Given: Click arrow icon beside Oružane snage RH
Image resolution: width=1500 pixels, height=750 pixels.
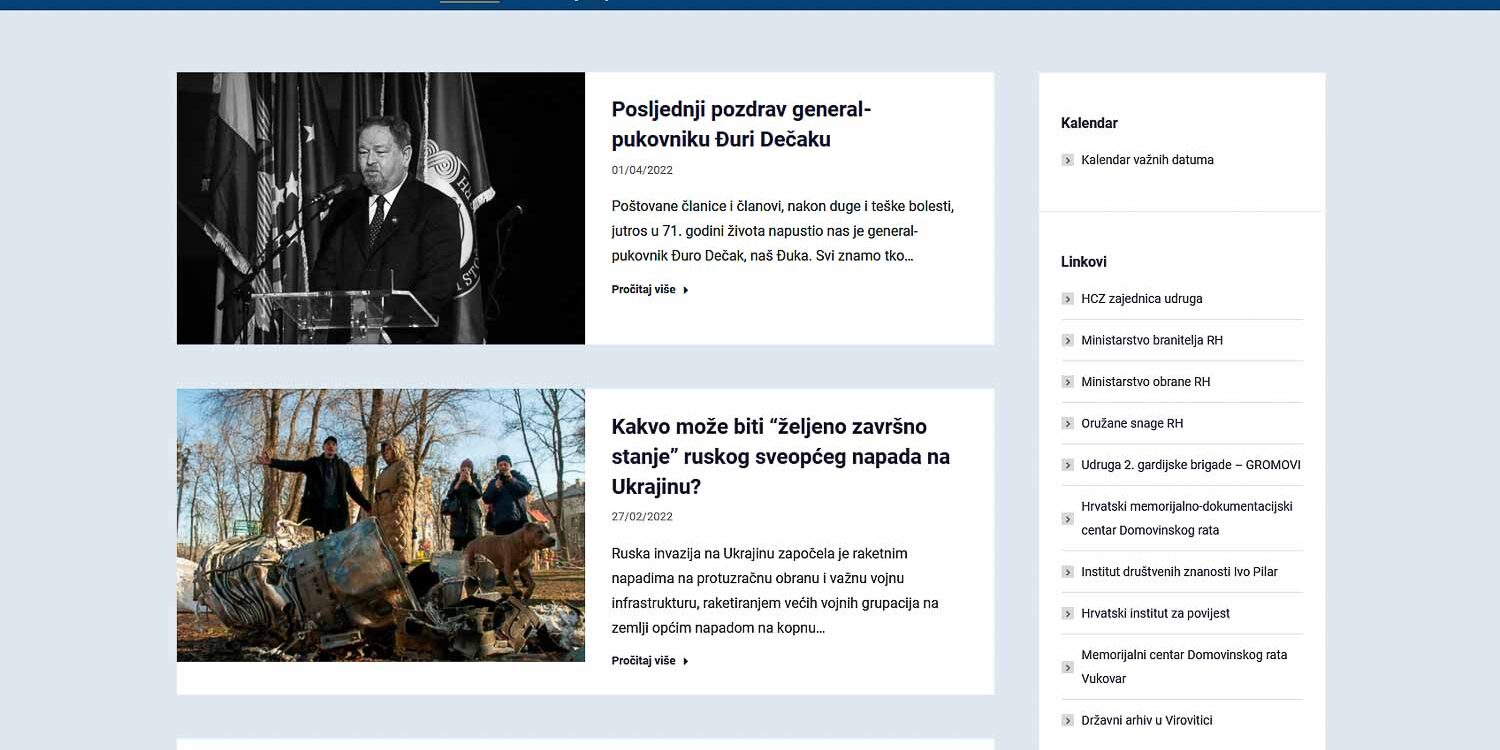Looking at the screenshot, I should tap(1067, 424).
